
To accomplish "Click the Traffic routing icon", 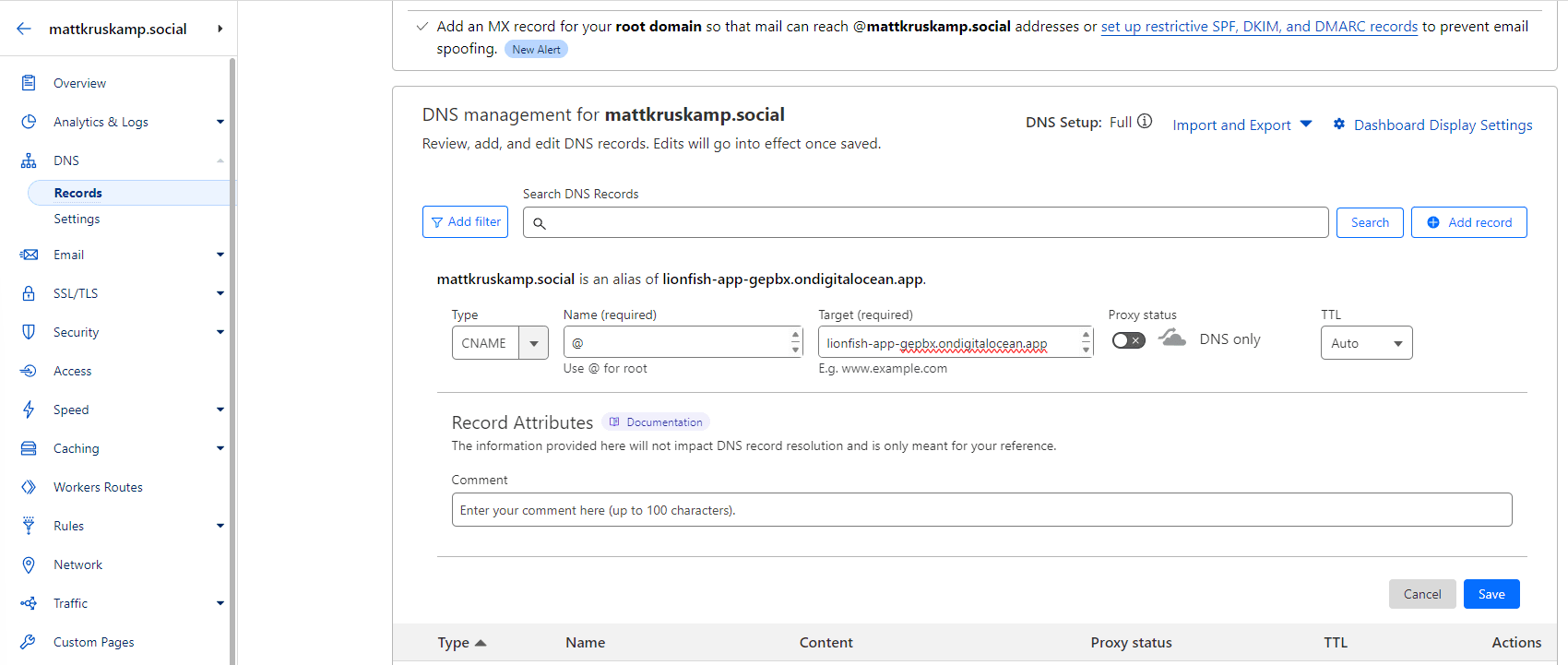I will point(29,603).
